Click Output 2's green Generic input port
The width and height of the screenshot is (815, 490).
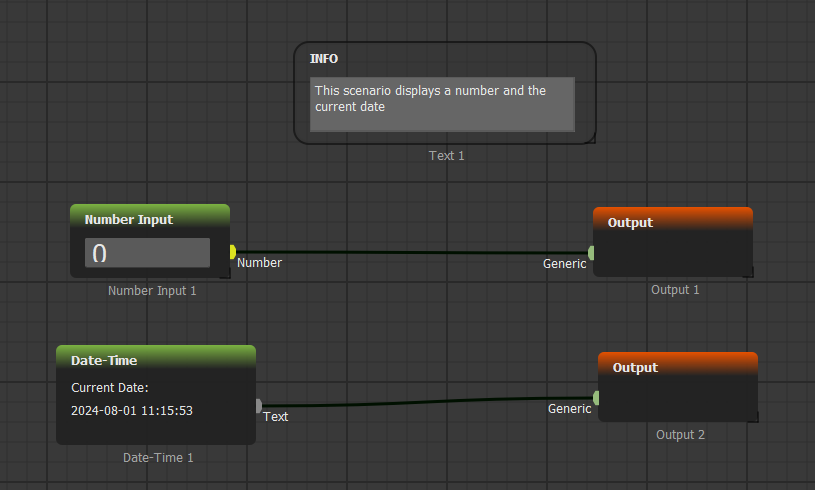click(x=596, y=398)
